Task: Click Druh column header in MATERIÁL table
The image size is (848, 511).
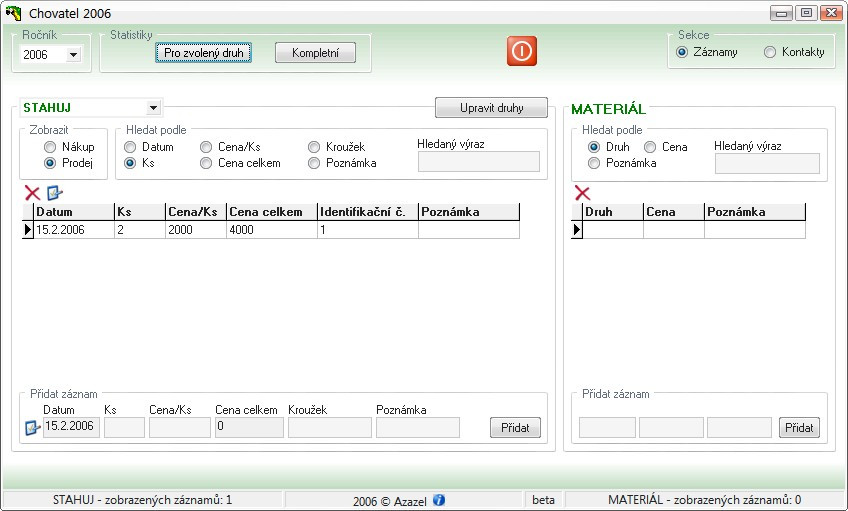Action: point(613,212)
